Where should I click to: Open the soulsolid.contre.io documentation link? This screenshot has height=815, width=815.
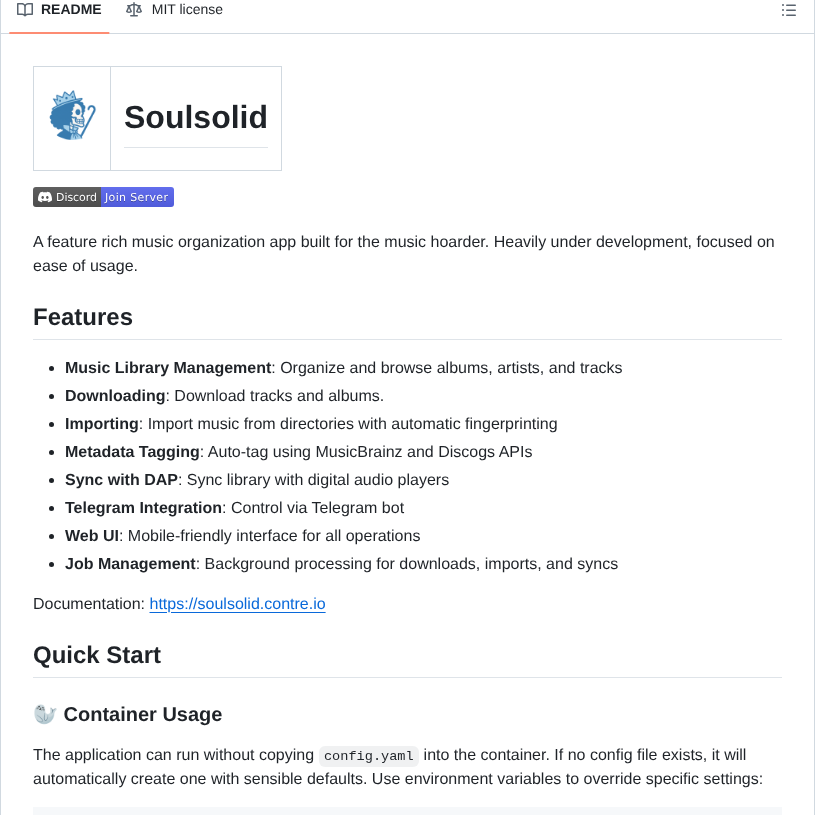(237, 604)
